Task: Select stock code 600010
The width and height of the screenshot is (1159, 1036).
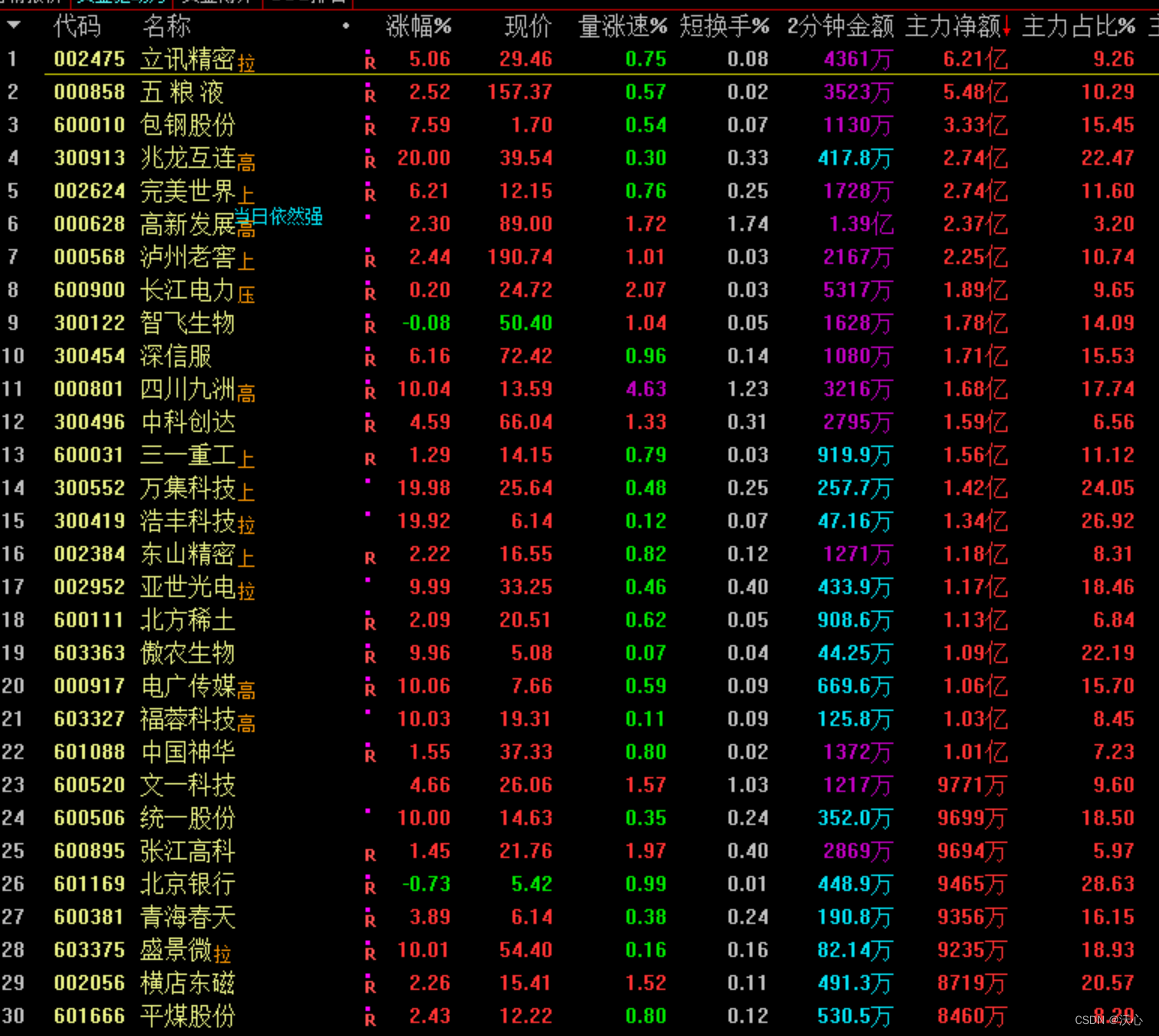Action: (89, 124)
